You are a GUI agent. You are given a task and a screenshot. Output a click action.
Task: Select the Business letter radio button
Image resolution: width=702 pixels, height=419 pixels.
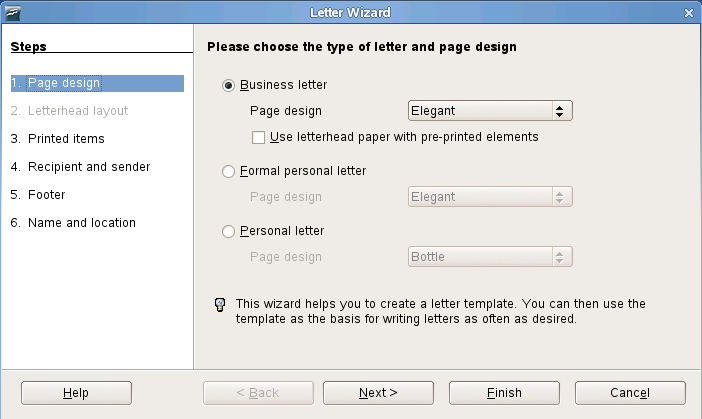pos(229,85)
